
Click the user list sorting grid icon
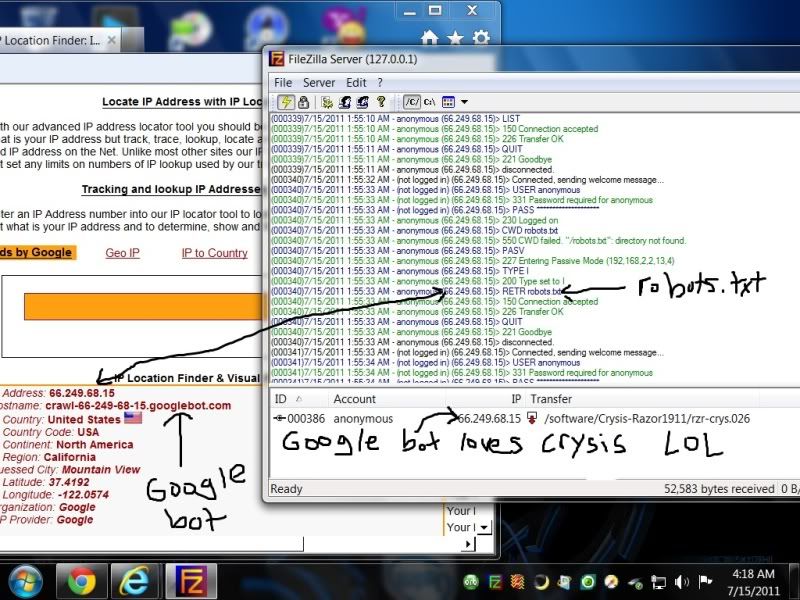(x=448, y=102)
